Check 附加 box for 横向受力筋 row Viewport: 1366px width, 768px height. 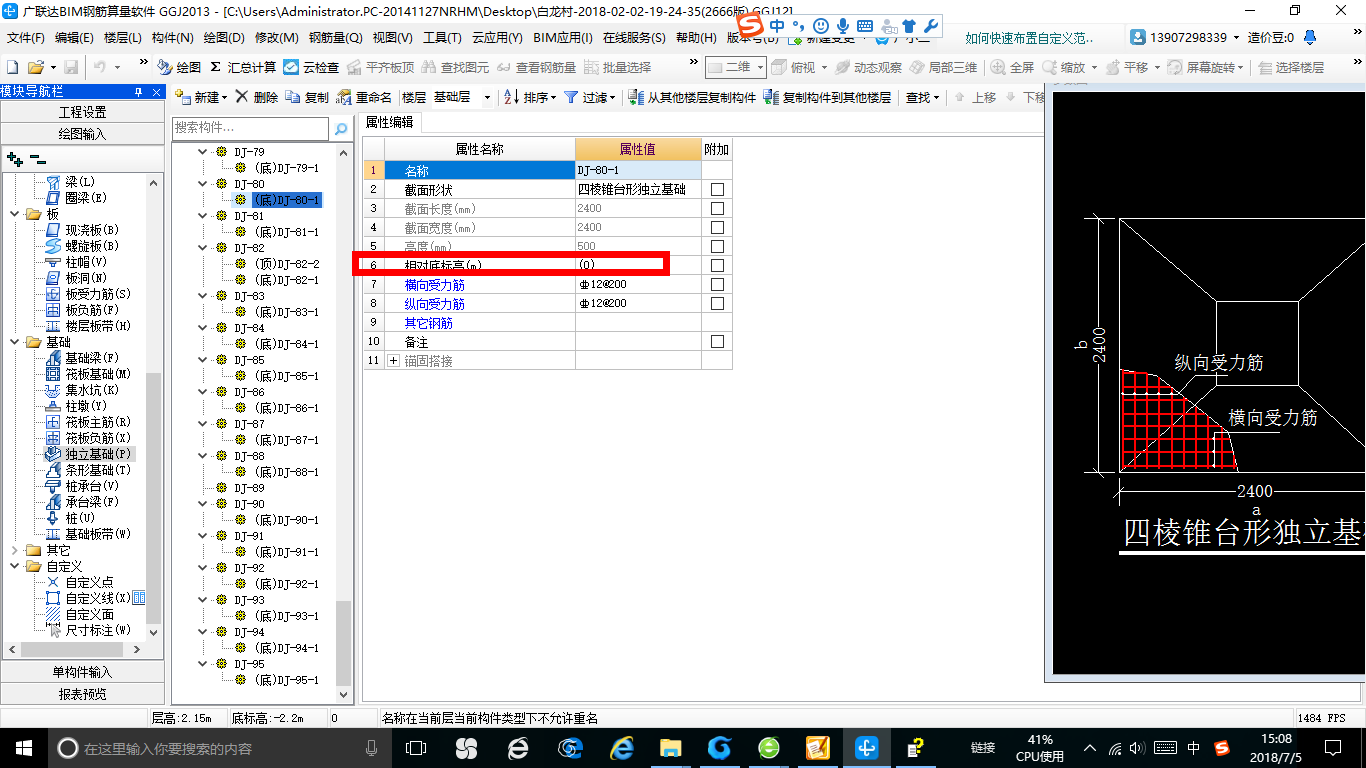[x=717, y=284]
